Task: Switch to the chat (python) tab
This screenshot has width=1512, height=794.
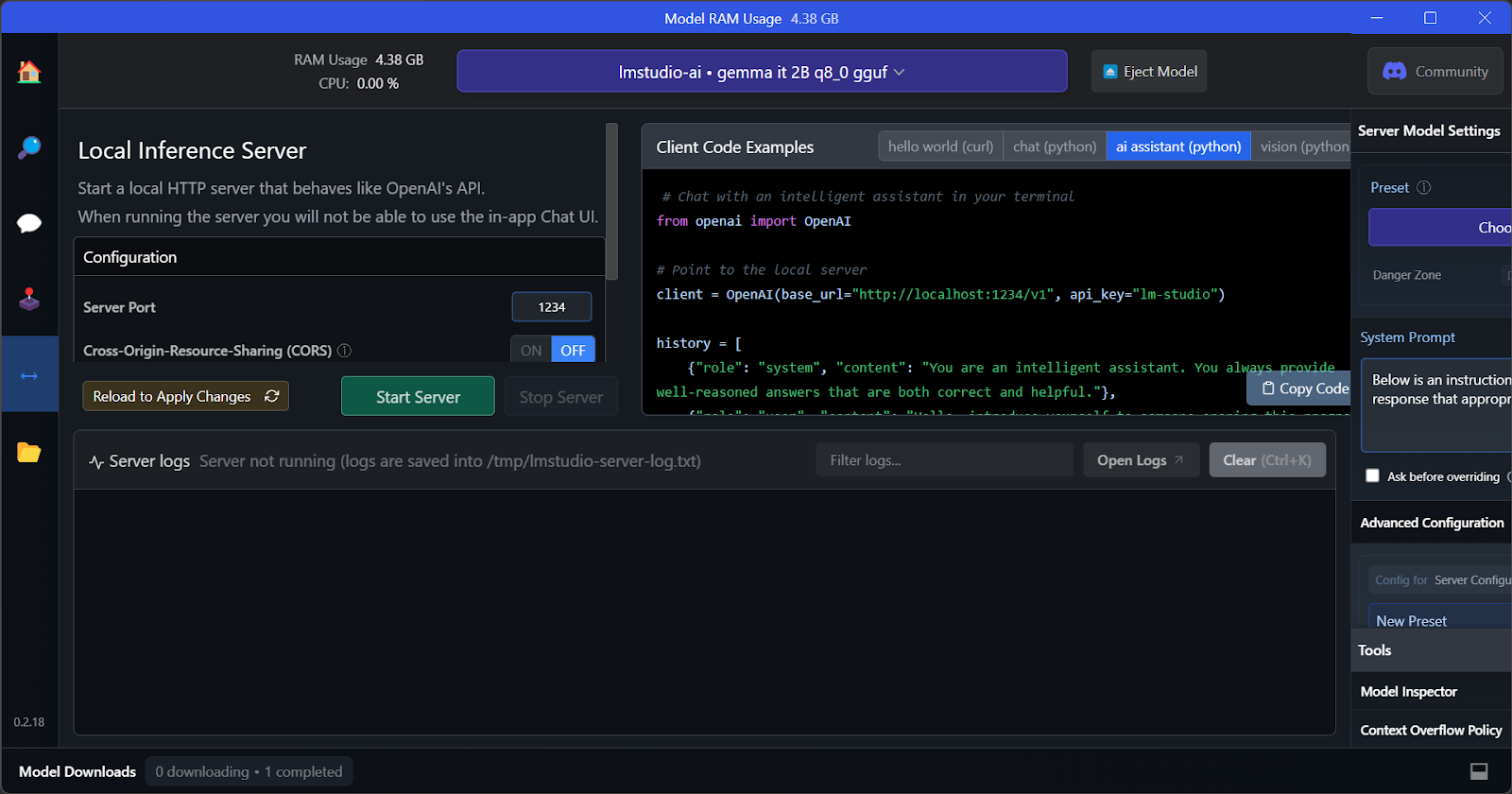Action: pyautogui.click(x=1055, y=147)
